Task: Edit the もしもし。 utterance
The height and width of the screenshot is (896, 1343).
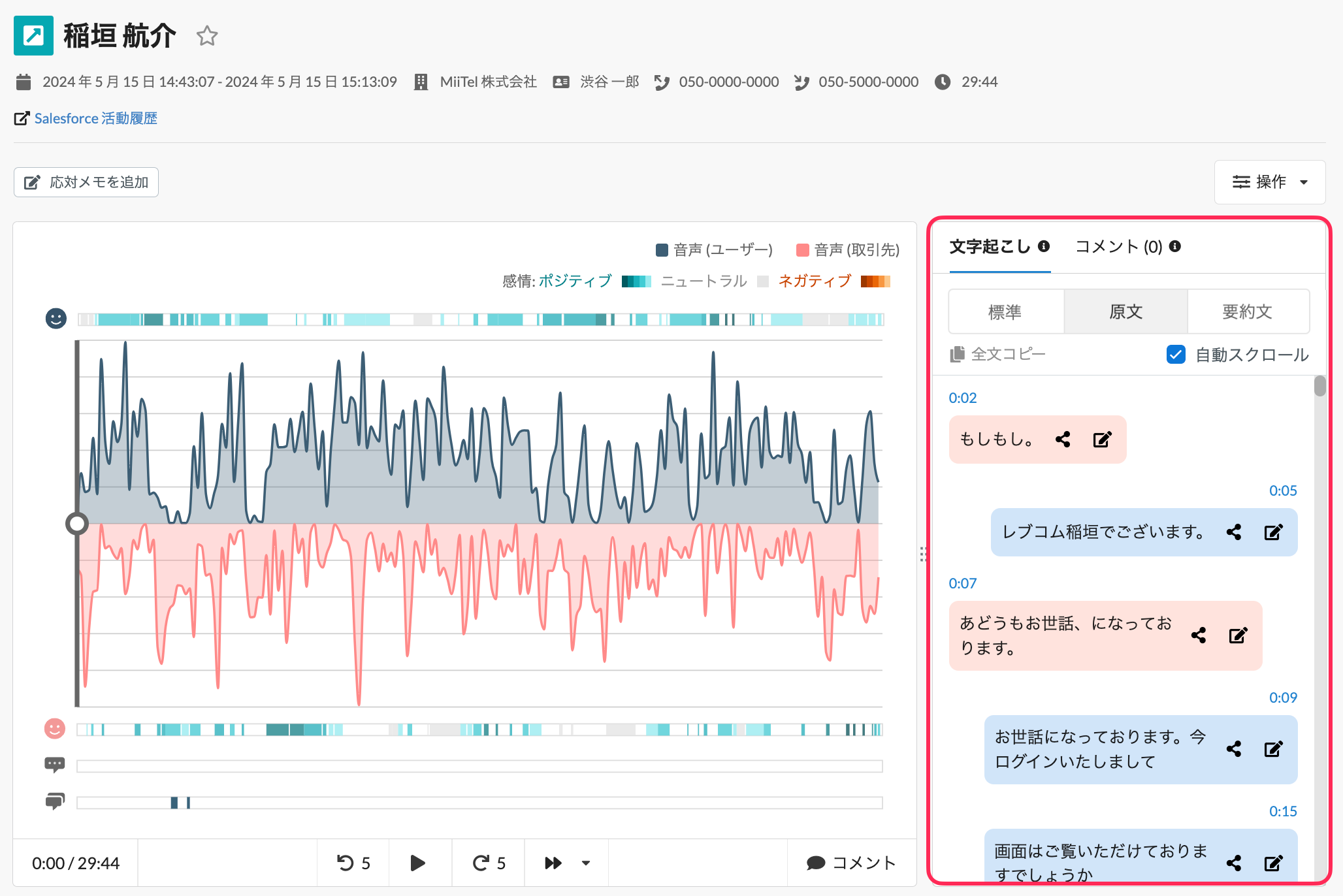Action: pyautogui.click(x=1103, y=440)
